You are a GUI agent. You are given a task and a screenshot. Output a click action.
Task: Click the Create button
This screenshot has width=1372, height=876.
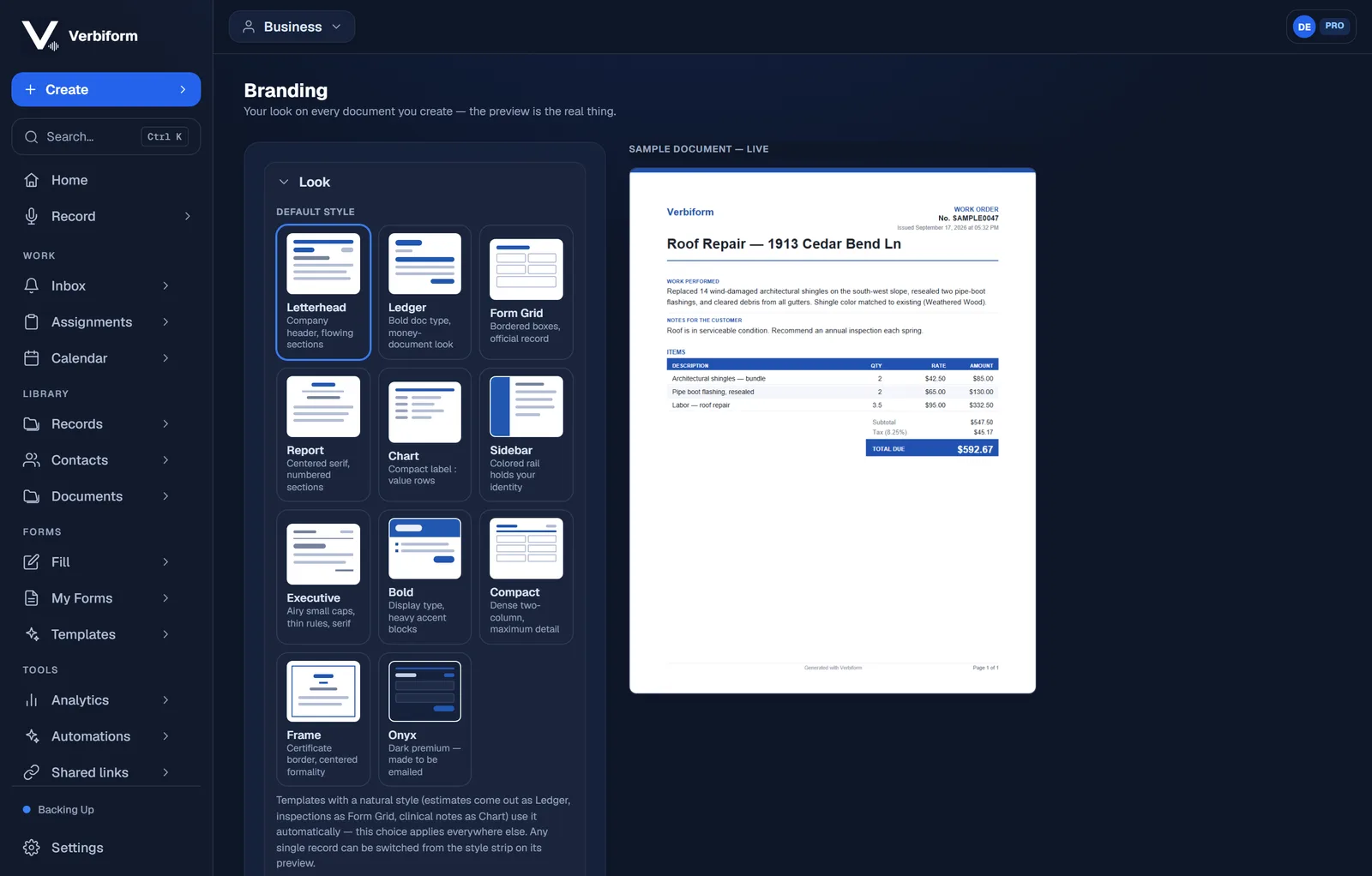point(106,89)
